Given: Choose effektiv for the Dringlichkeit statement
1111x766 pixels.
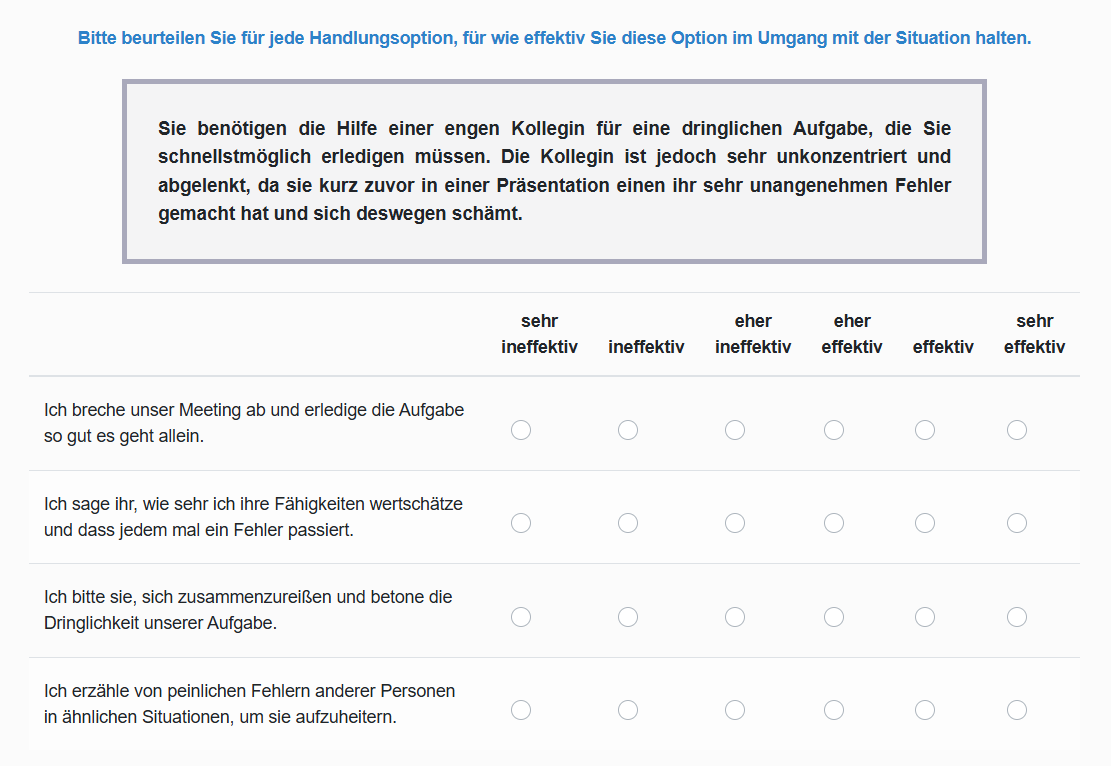Looking at the screenshot, I should pyautogui.click(x=924, y=616).
